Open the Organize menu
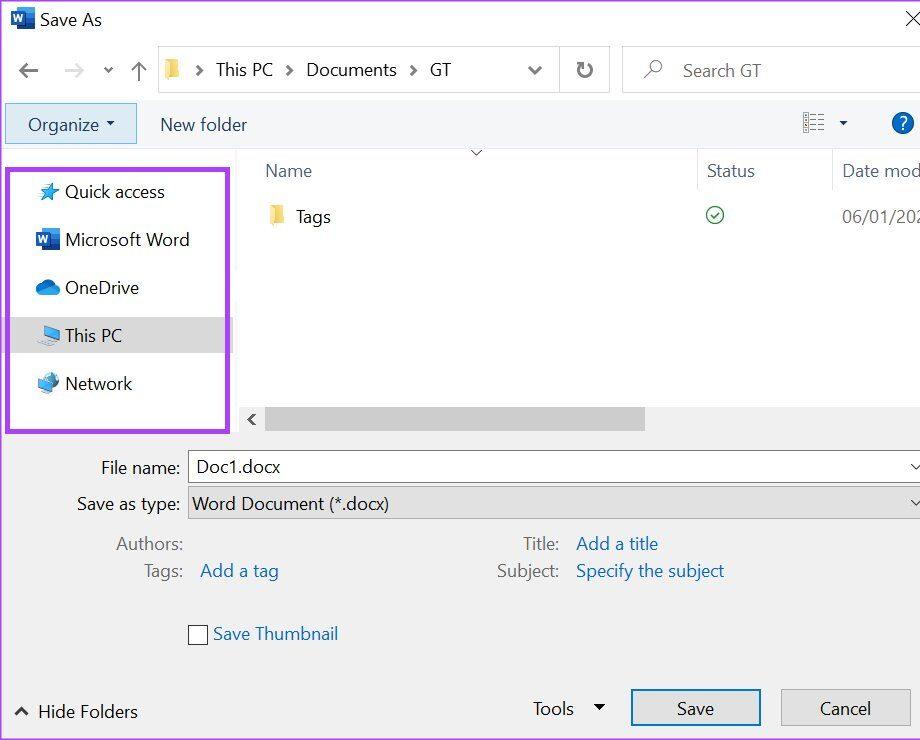920x740 pixels. 71,124
